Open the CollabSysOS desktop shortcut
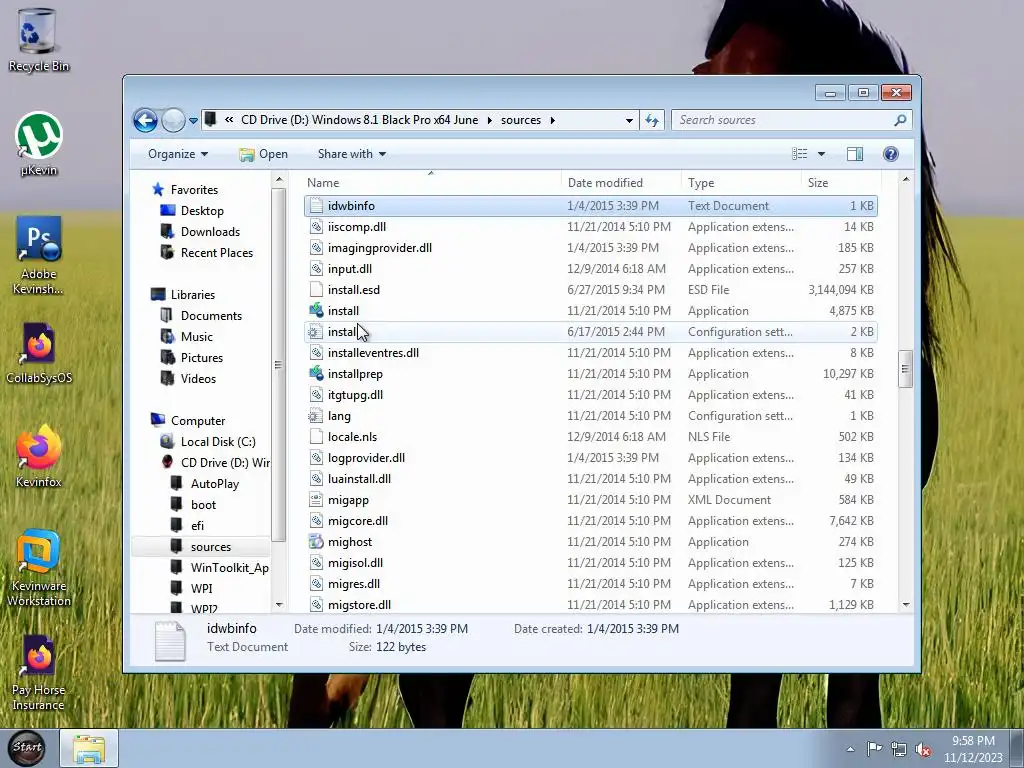This screenshot has height=768, width=1024. [39, 353]
